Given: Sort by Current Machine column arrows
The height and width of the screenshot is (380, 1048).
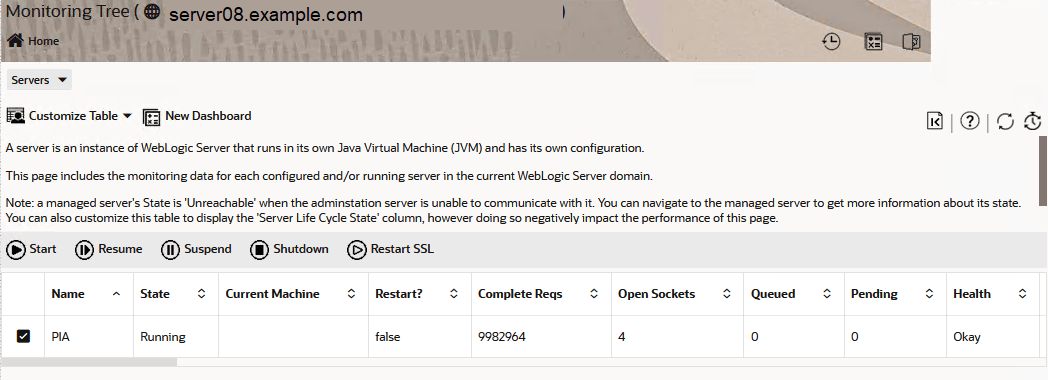Looking at the screenshot, I should 351,294.
